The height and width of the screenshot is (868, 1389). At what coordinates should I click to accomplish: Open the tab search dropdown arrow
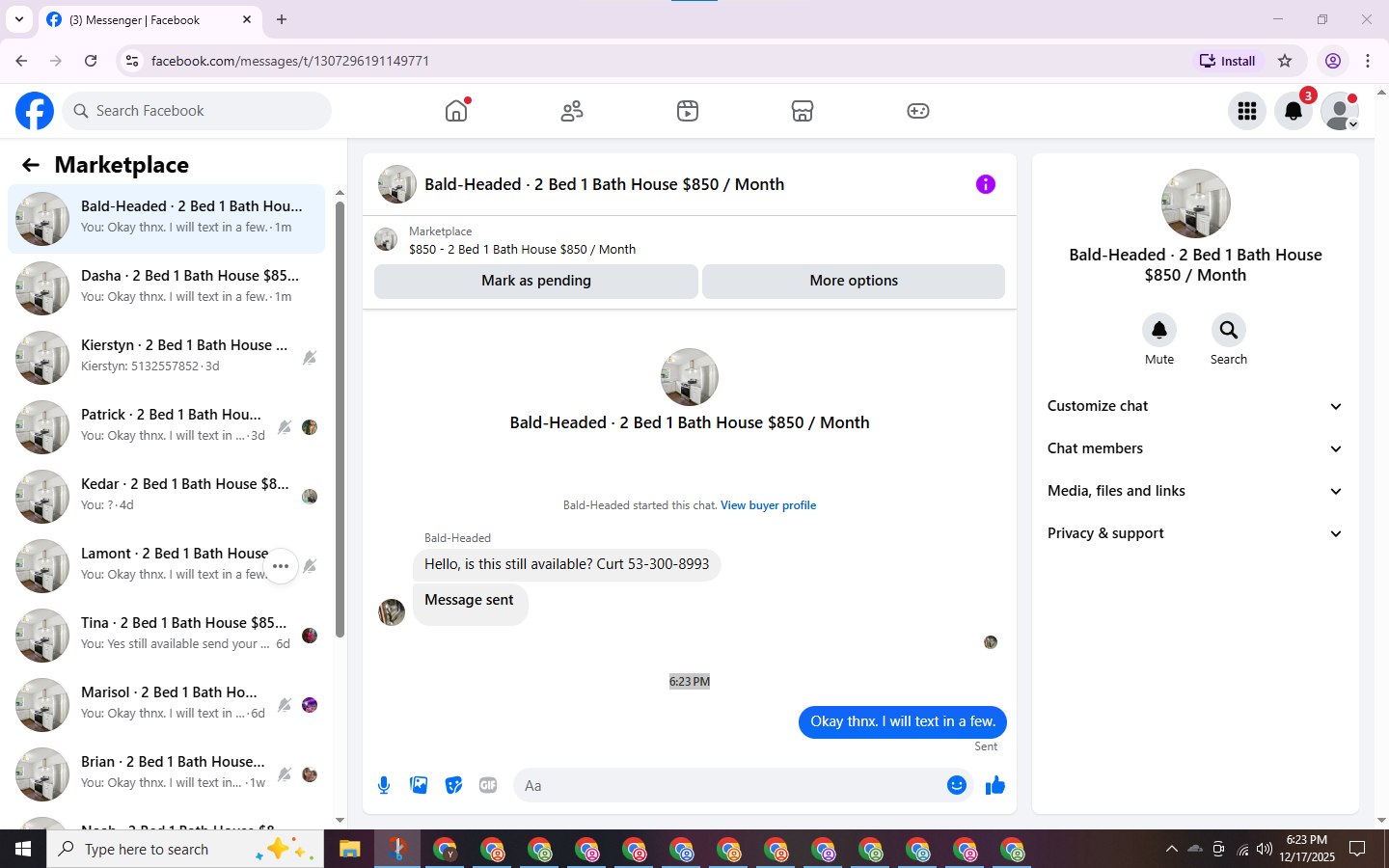[19, 19]
